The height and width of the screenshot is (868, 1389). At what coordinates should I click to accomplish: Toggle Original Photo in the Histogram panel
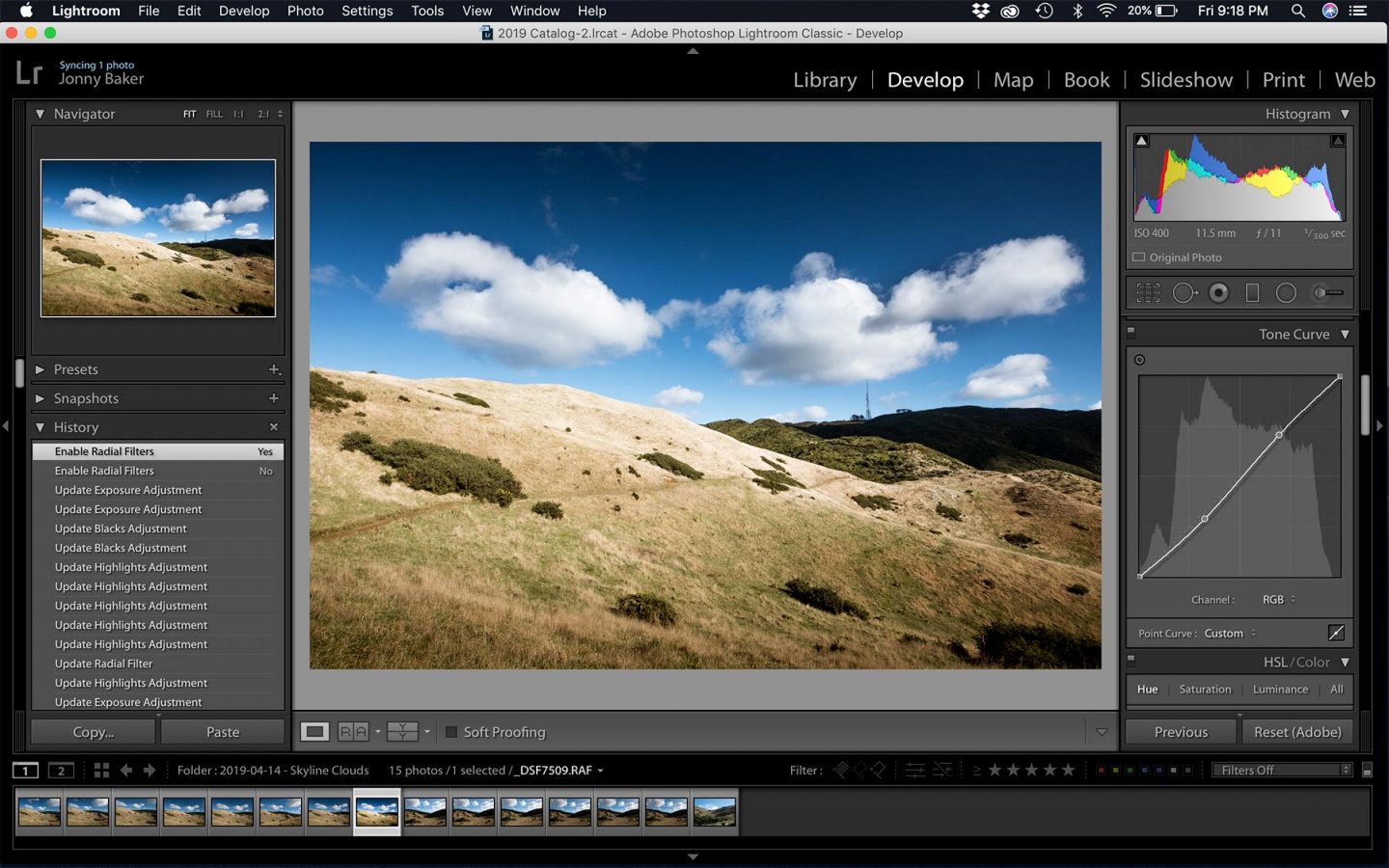click(1137, 258)
